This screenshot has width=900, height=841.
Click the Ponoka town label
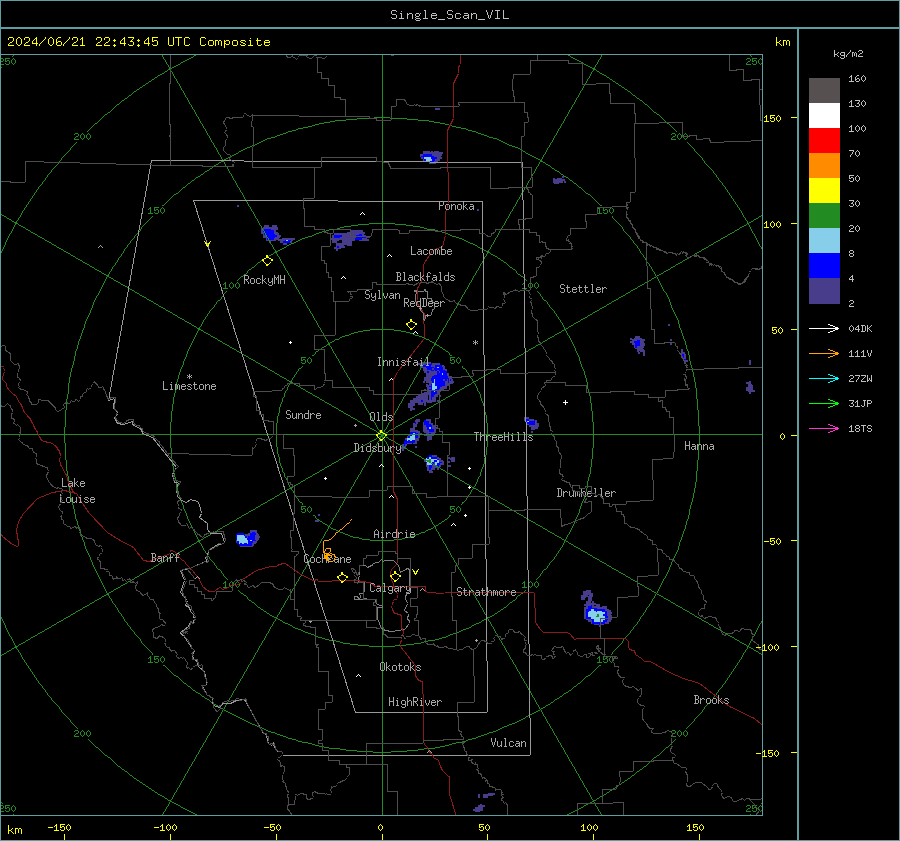point(456,206)
